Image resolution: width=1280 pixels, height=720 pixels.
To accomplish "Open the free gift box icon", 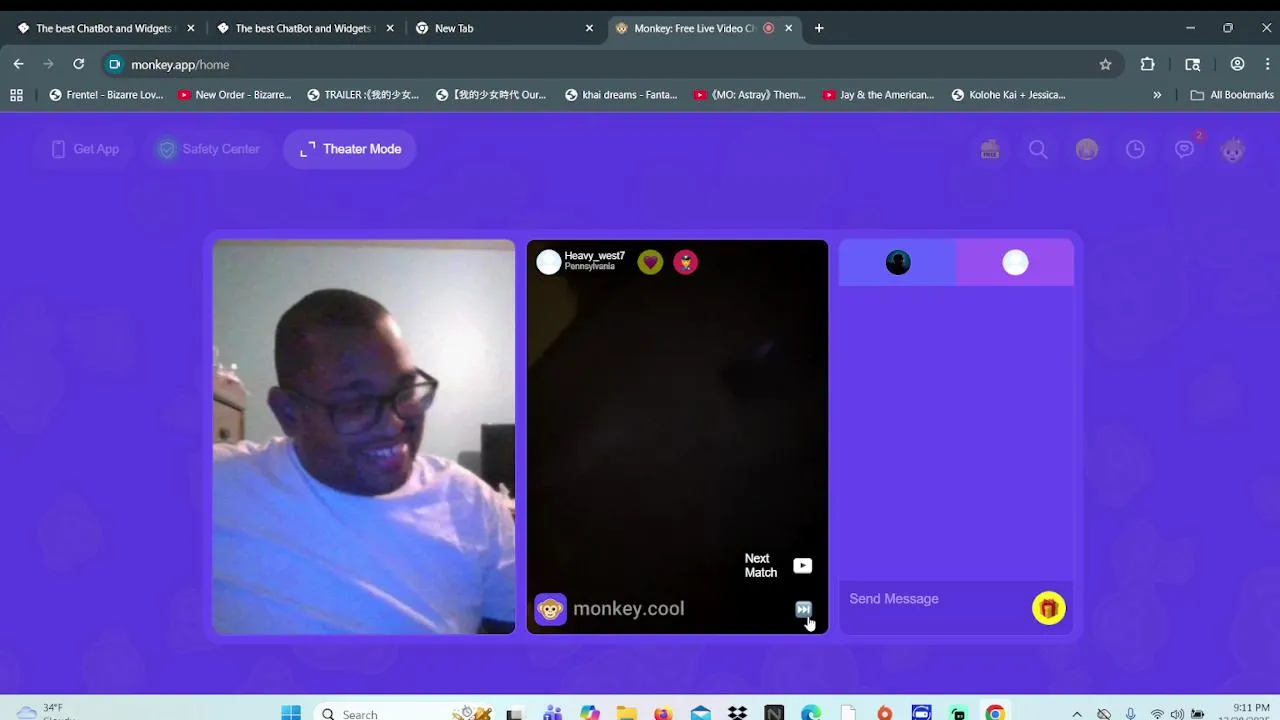I will (x=990, y=149).
